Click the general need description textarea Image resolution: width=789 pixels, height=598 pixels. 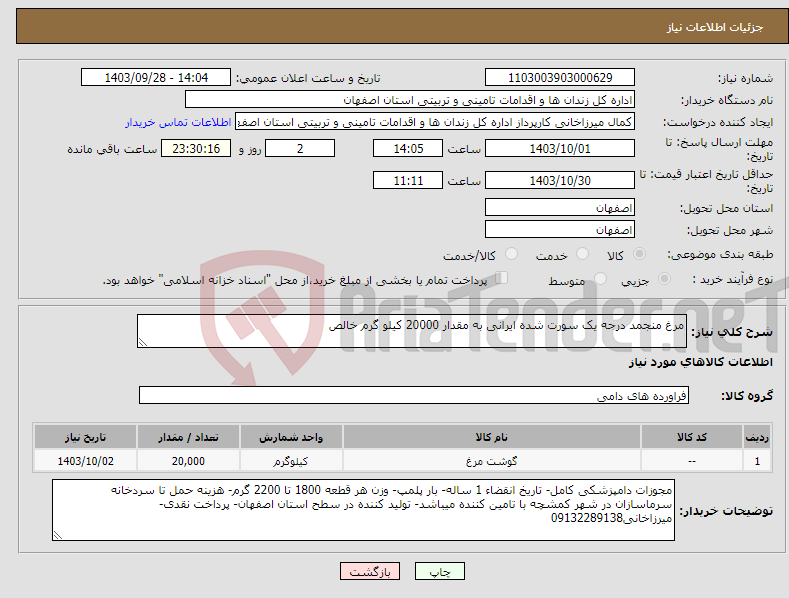412,331
